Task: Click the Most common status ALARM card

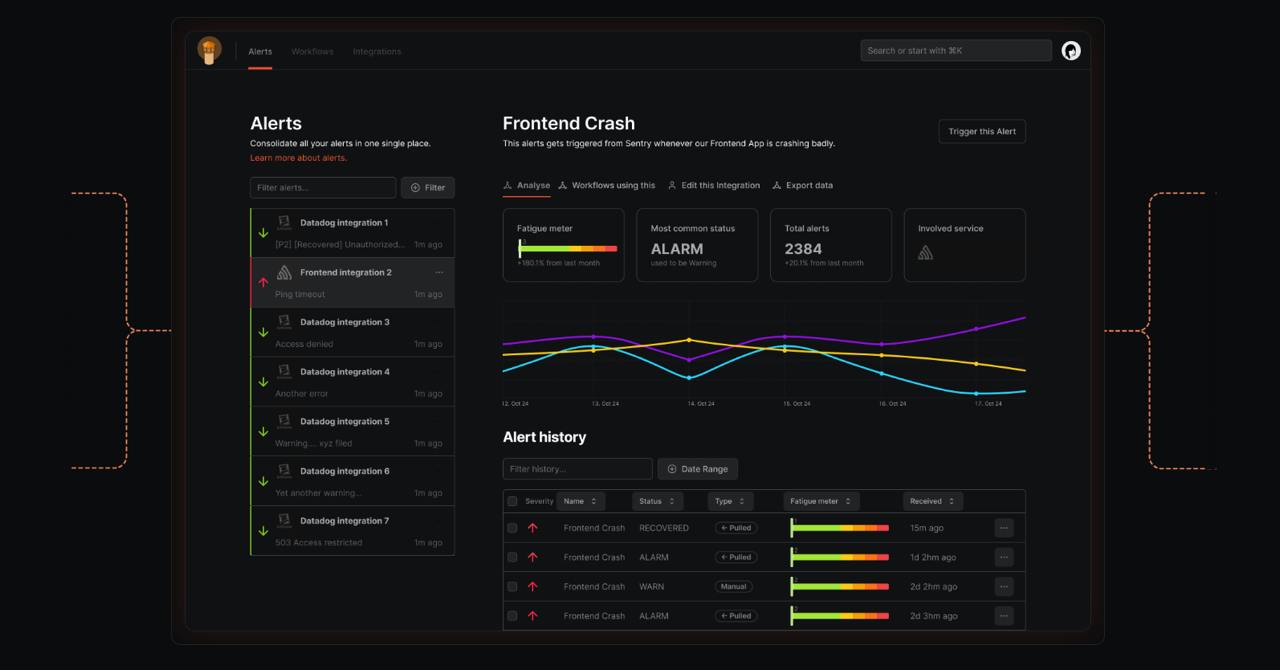Action: (697, 245)
